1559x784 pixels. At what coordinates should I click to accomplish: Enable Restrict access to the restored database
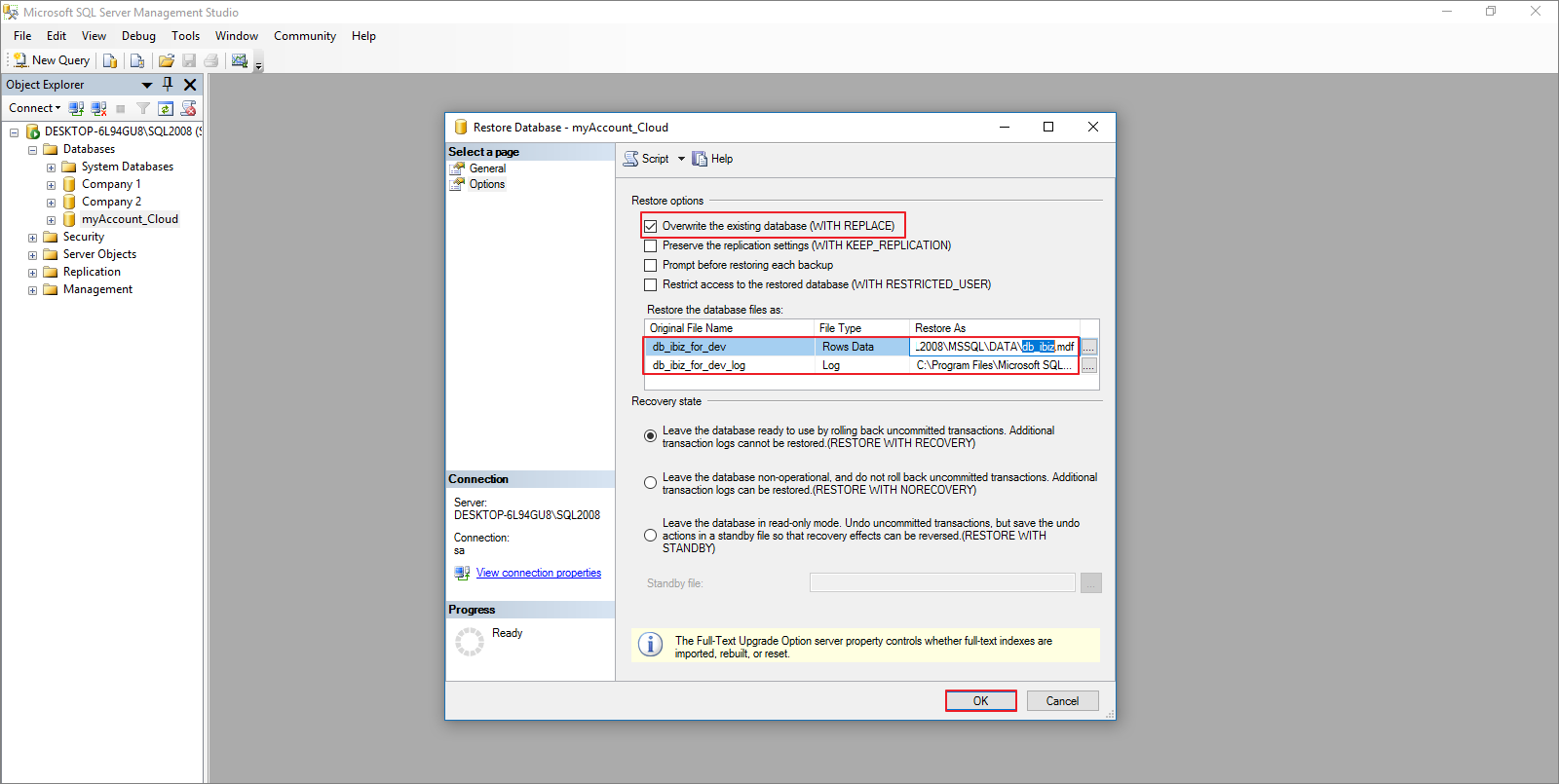coord(650,284)
